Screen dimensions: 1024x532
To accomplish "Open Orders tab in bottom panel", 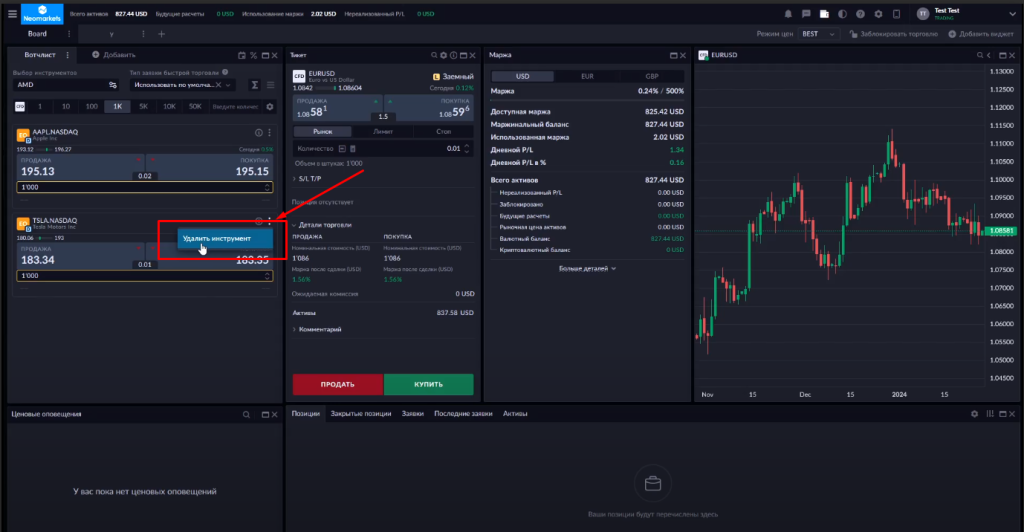I will click(413, 414).
